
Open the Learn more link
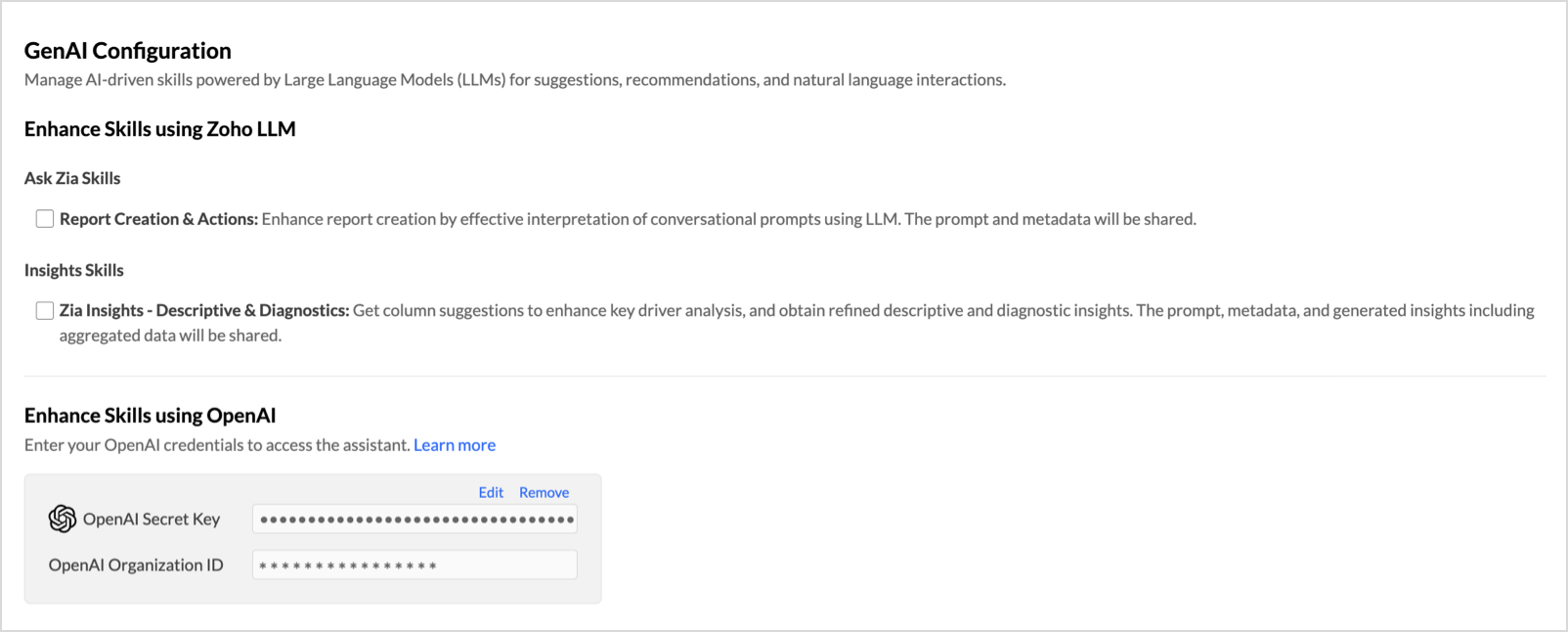point(455,445)
